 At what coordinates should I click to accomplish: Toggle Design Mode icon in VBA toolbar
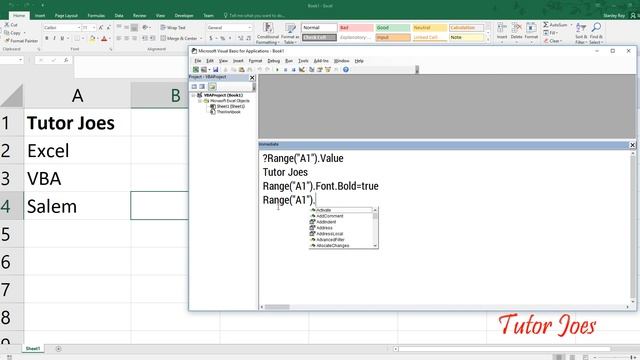point(302,70)
